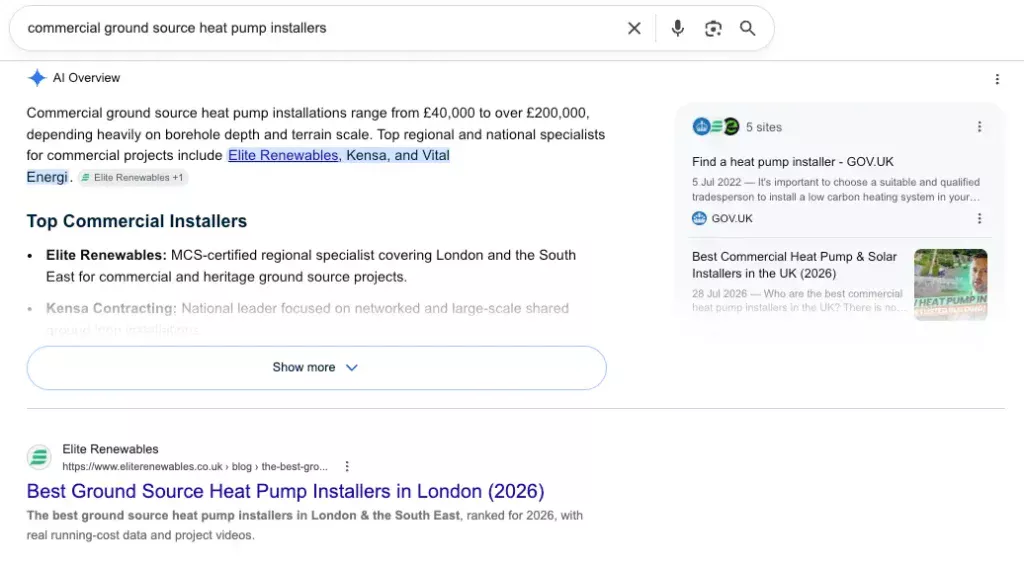Open GOV.UK source three-dot menu
1024x565 pixels.
979,218
